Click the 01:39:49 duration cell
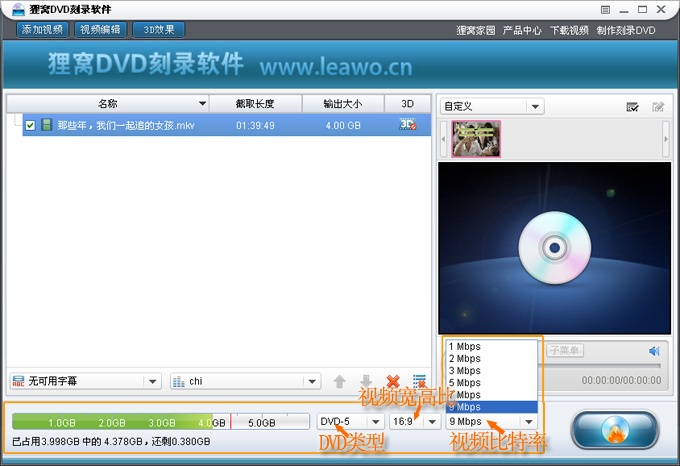This screenshot has height=466, width=680. pyautogui.click(x=255, y=125)
